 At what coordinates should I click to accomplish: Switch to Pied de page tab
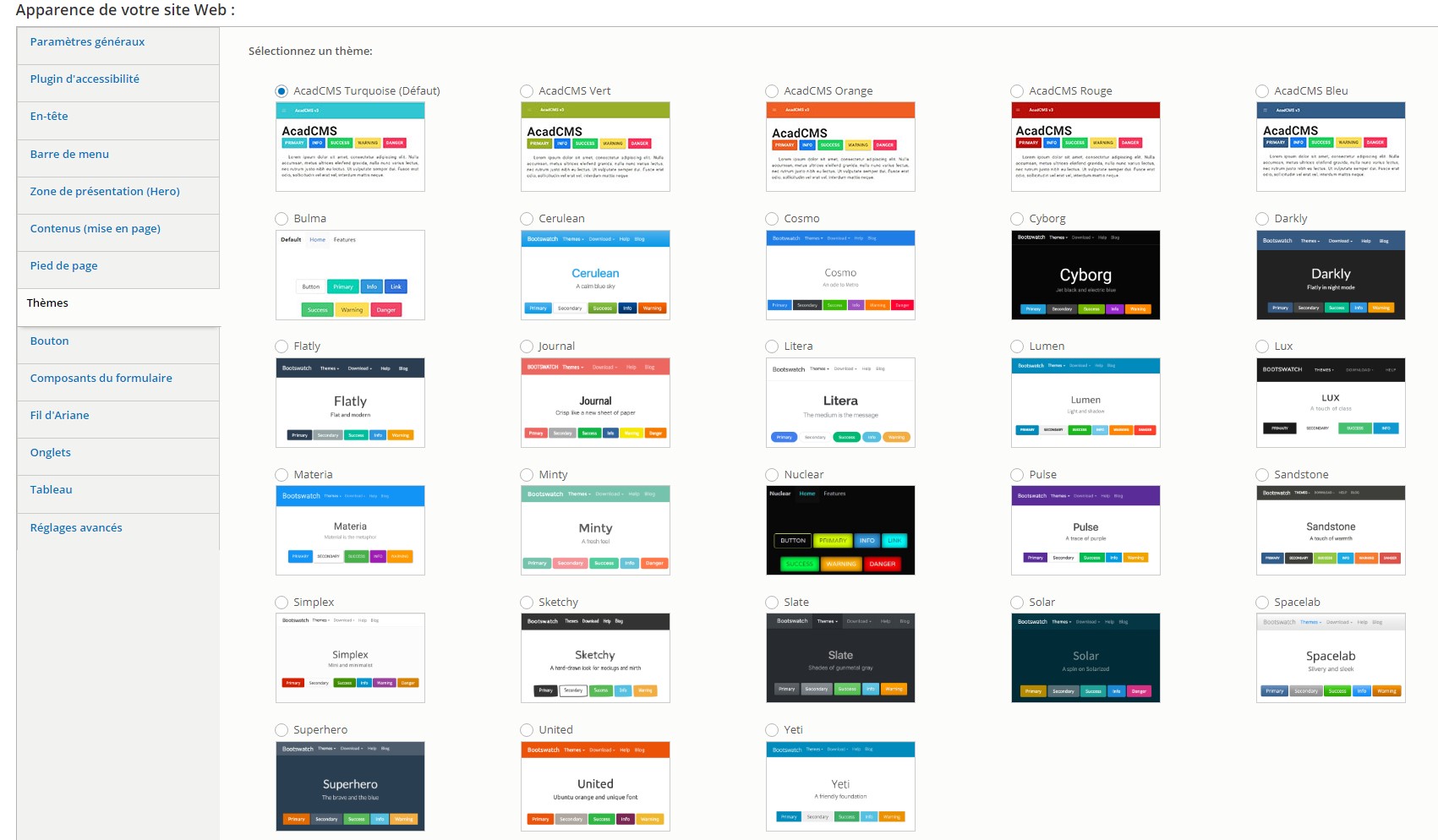click(x=118, y=270)
